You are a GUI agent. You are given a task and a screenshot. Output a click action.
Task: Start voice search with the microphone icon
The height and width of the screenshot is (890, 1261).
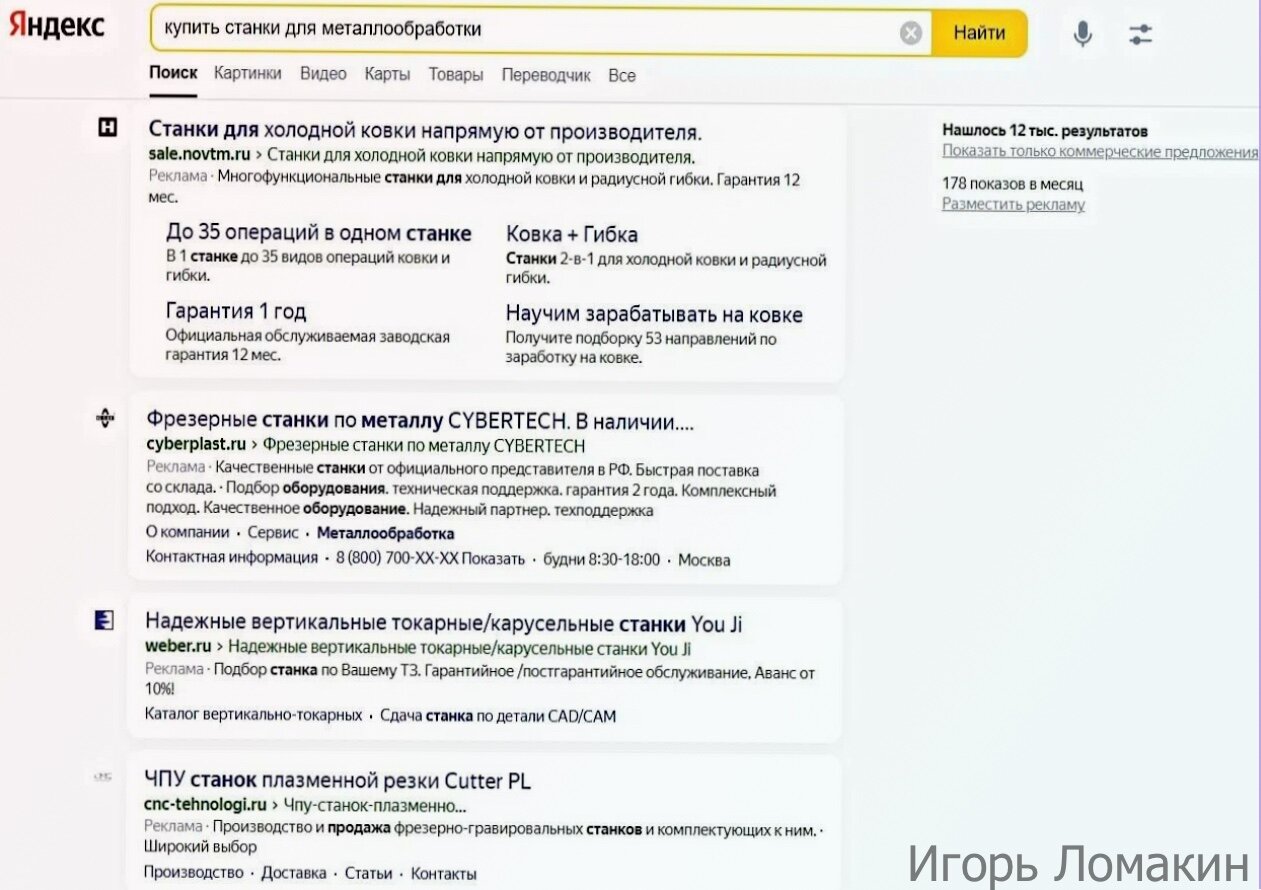(1082, 34)
